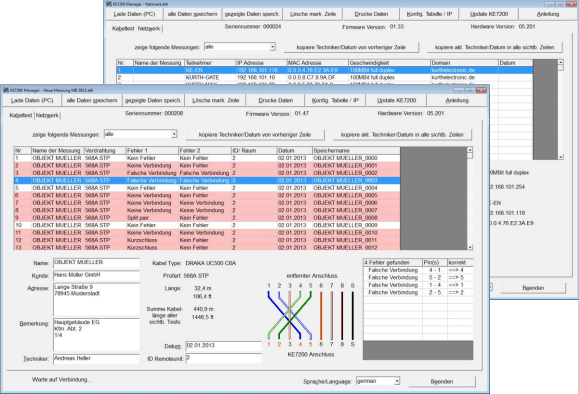
Task: Select measurement row 10 OBJEKT MUELLER_0009
Action: (x=207, y=225)
